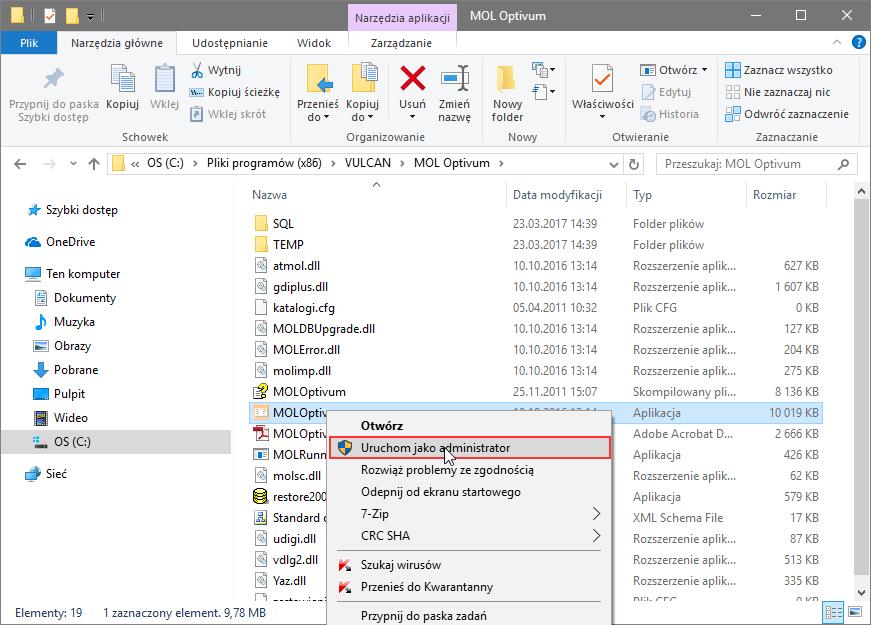Navigate to VULCAN in the breadcrumb
871x625 pixels.
coord(368,163)
